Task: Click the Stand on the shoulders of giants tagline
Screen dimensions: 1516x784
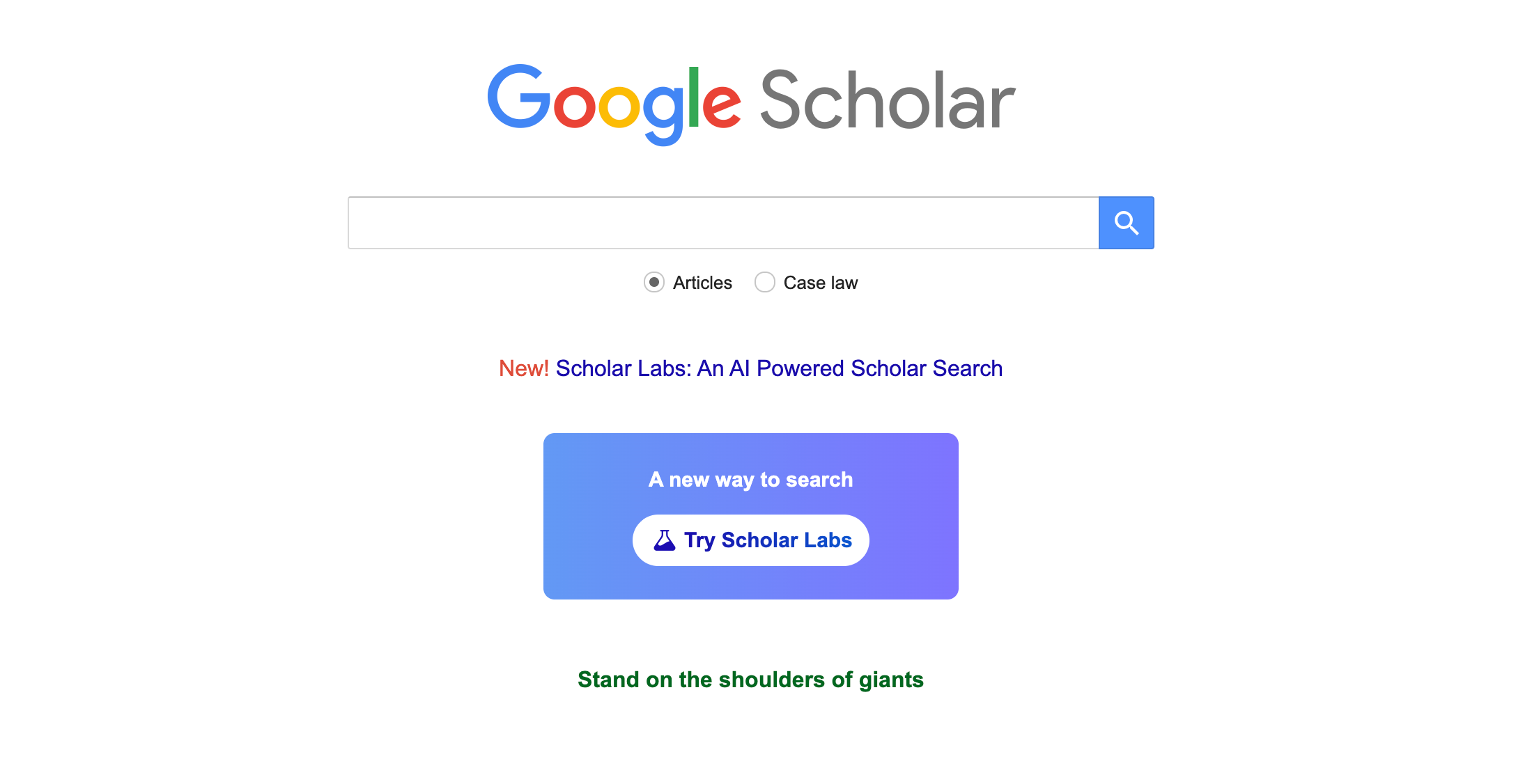Action: pyautogui.click(x=751, y=680)
